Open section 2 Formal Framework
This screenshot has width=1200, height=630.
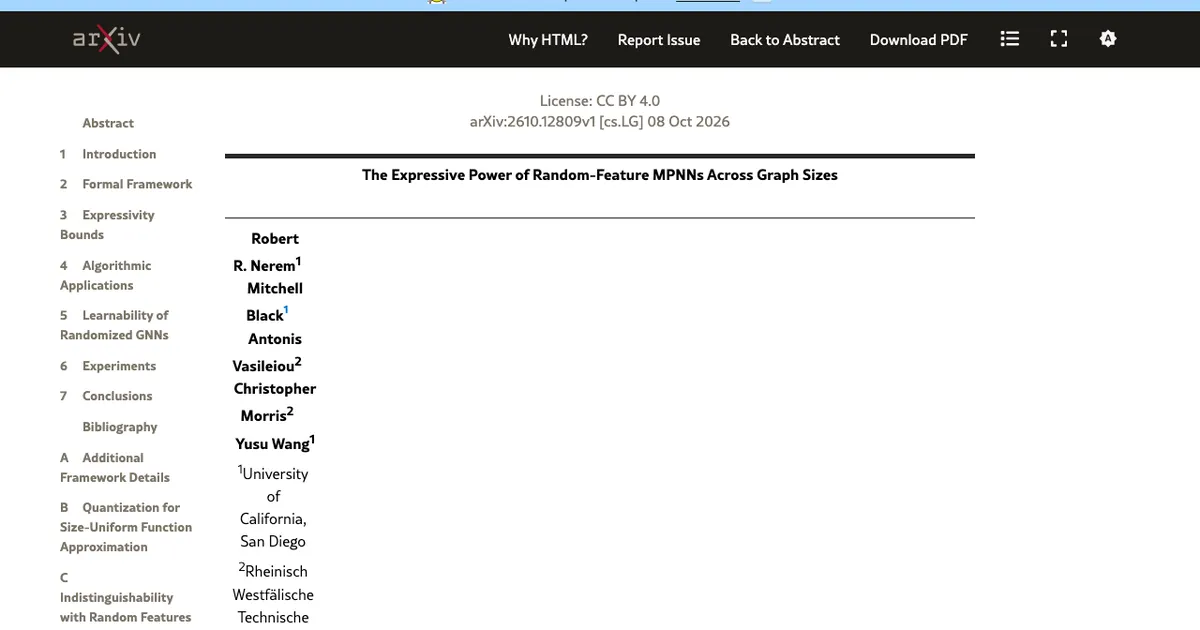pyautogui.click(x=126, y=184)
